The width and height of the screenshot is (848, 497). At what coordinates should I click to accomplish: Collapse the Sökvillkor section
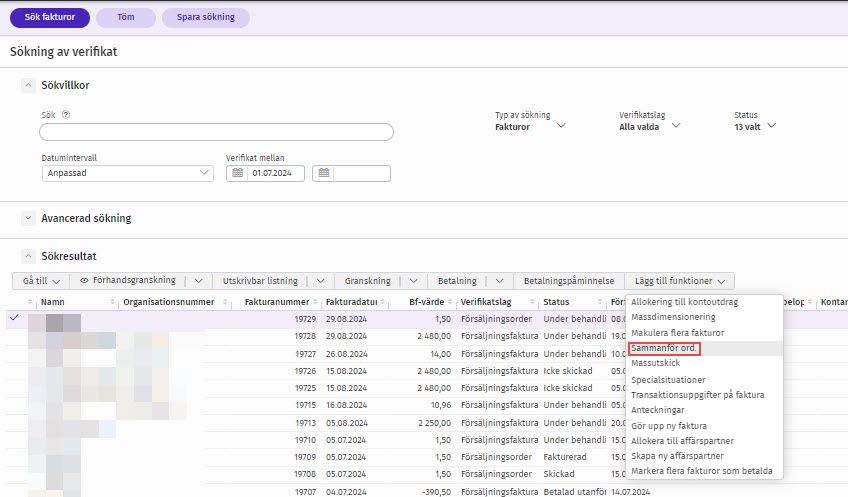pos(28,85)
